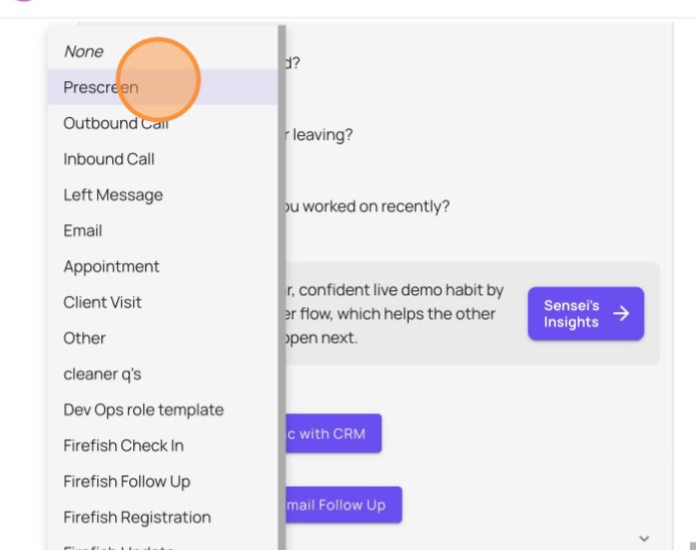The height and width of the screenshot is (550, 696).
Task: Select Other from the list
Action: coord(163,338)
